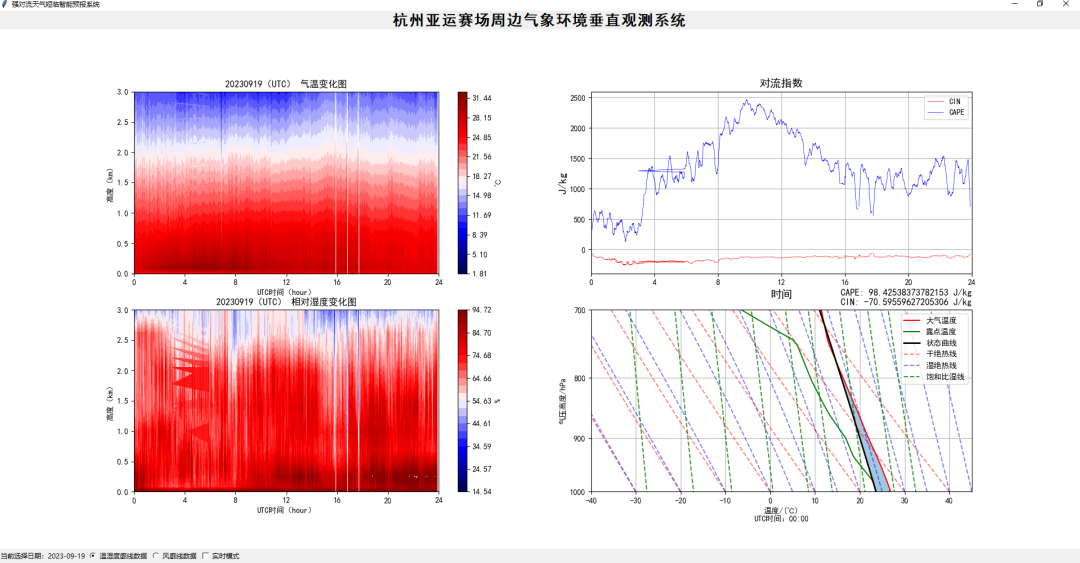The width and height of the screenshot is (1080, 563).
Task: Click the J/kg y-axis label
Action: point(563,183)
